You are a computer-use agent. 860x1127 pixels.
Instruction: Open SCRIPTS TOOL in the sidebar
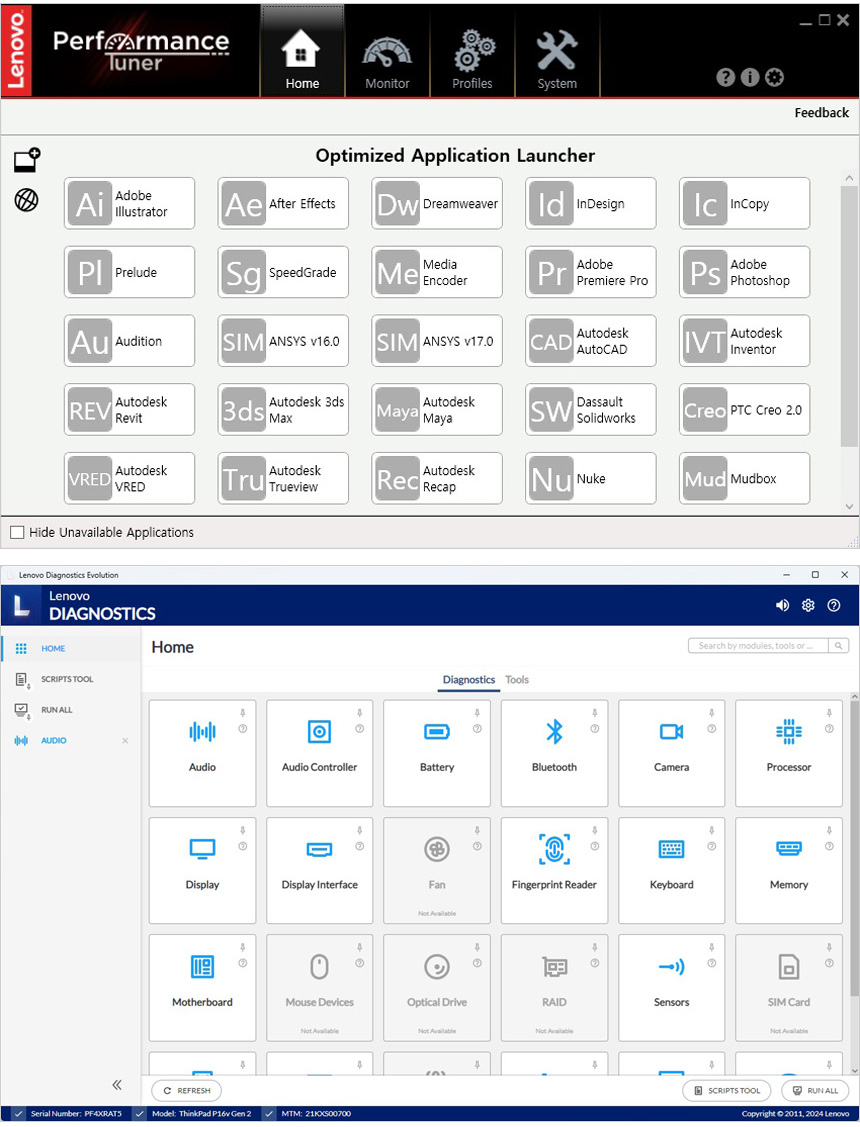[70, 679]
